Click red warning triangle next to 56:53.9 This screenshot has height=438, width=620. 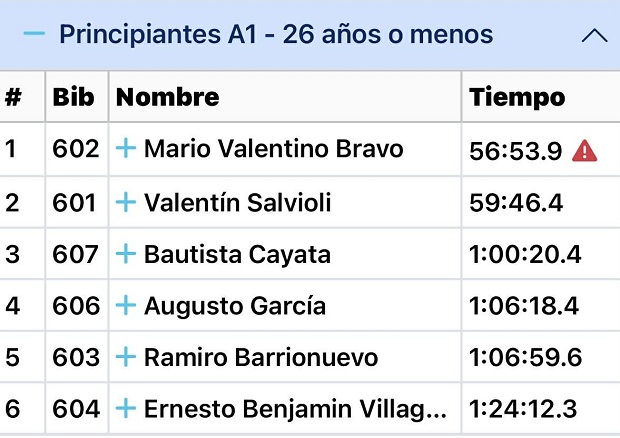click(x=584, y=151)
